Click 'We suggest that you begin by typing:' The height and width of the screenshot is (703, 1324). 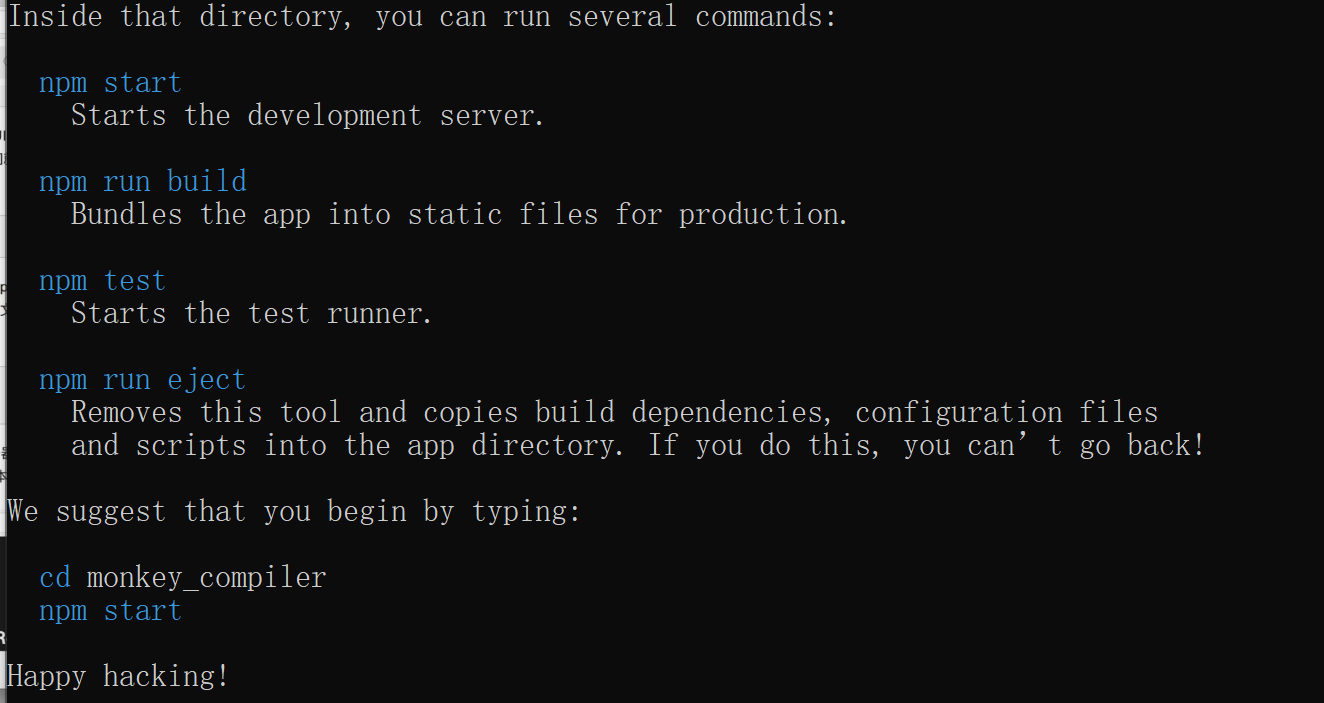[x=294, y=512]
